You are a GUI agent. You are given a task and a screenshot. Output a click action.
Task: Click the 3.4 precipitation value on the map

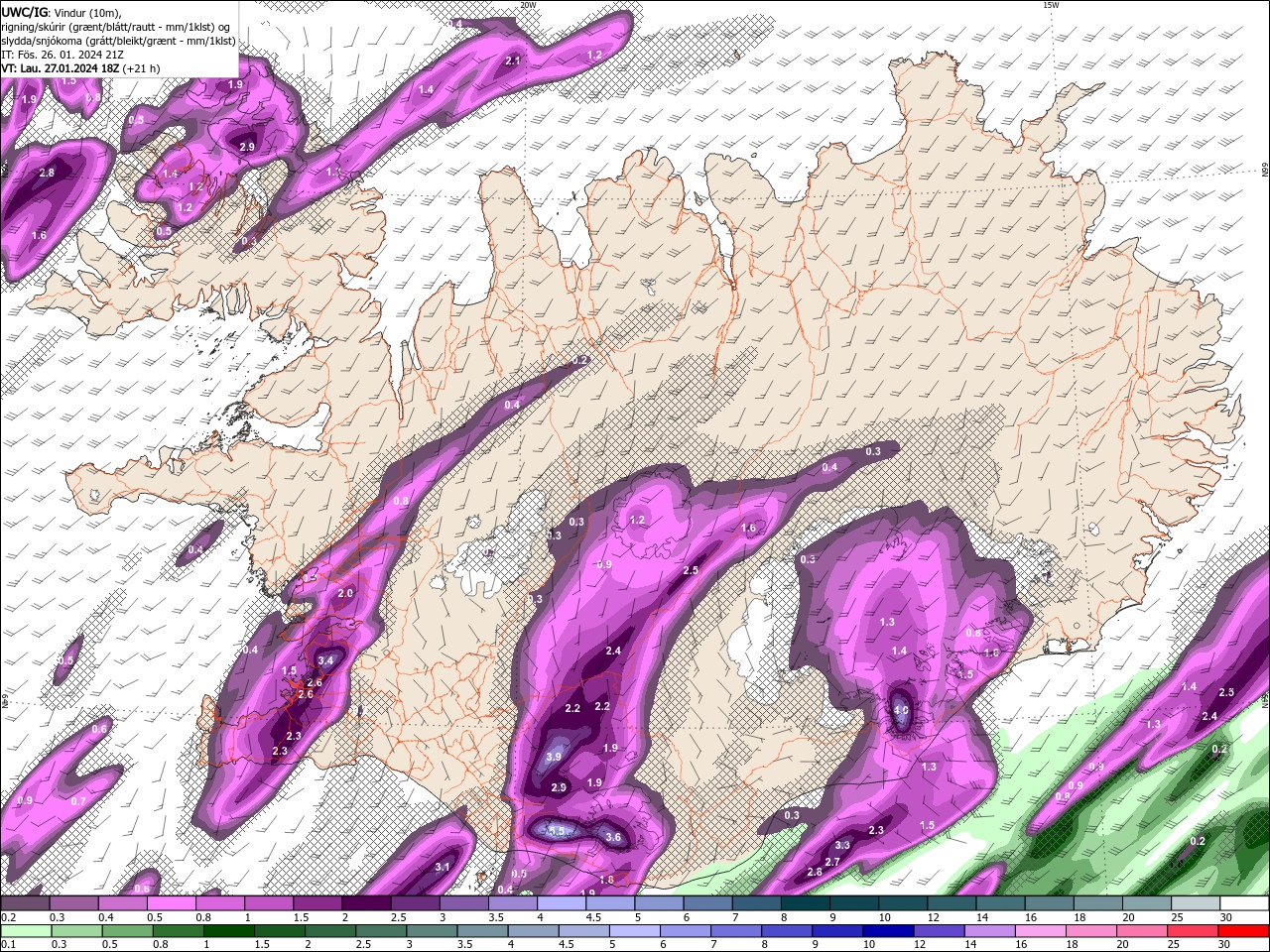(x=325, y=660)
